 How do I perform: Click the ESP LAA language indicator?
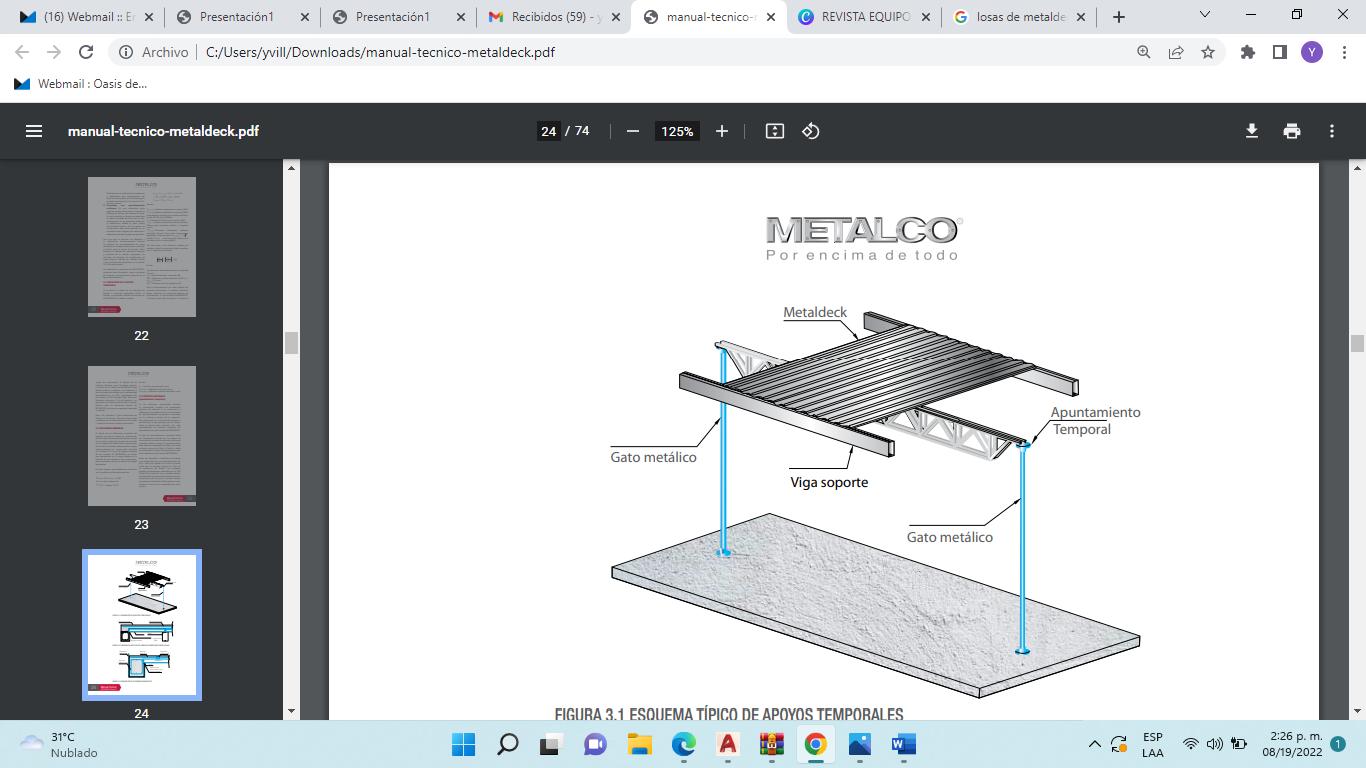[1153, 744]
